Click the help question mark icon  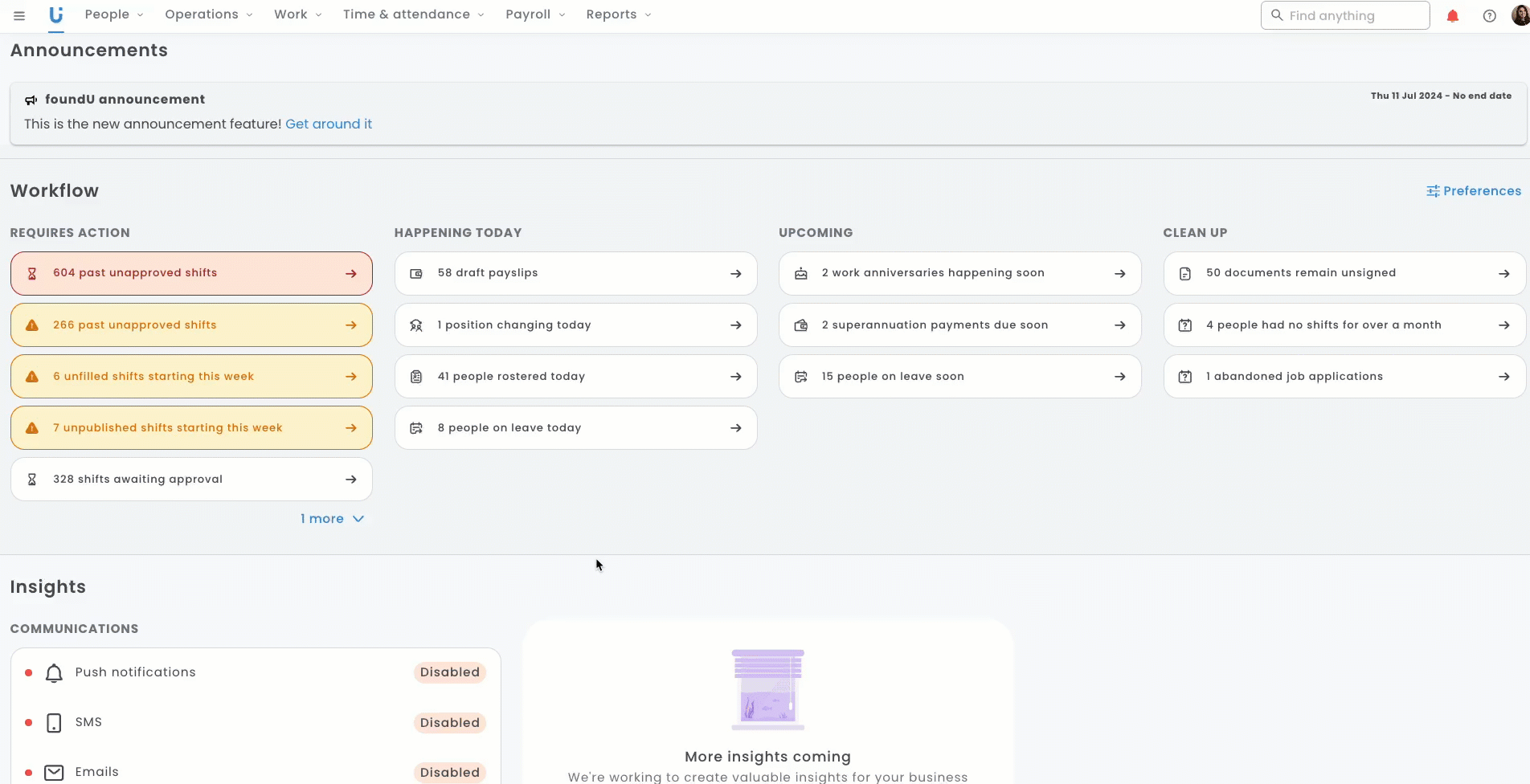1489,16
